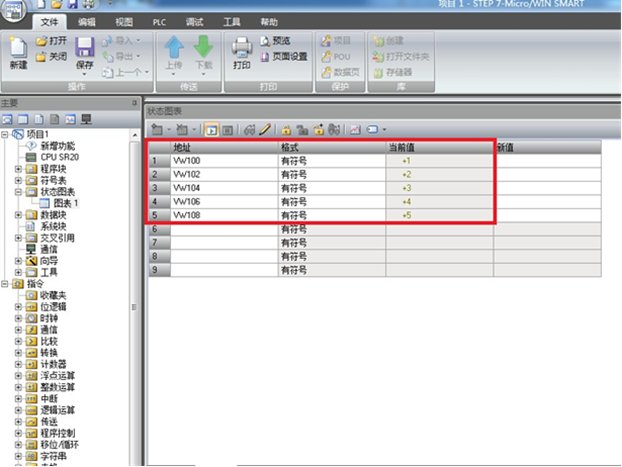Screen dimensions: 622x467
Task: Collapse the 项目1 tree node
Action: click(x=4, y=135)
